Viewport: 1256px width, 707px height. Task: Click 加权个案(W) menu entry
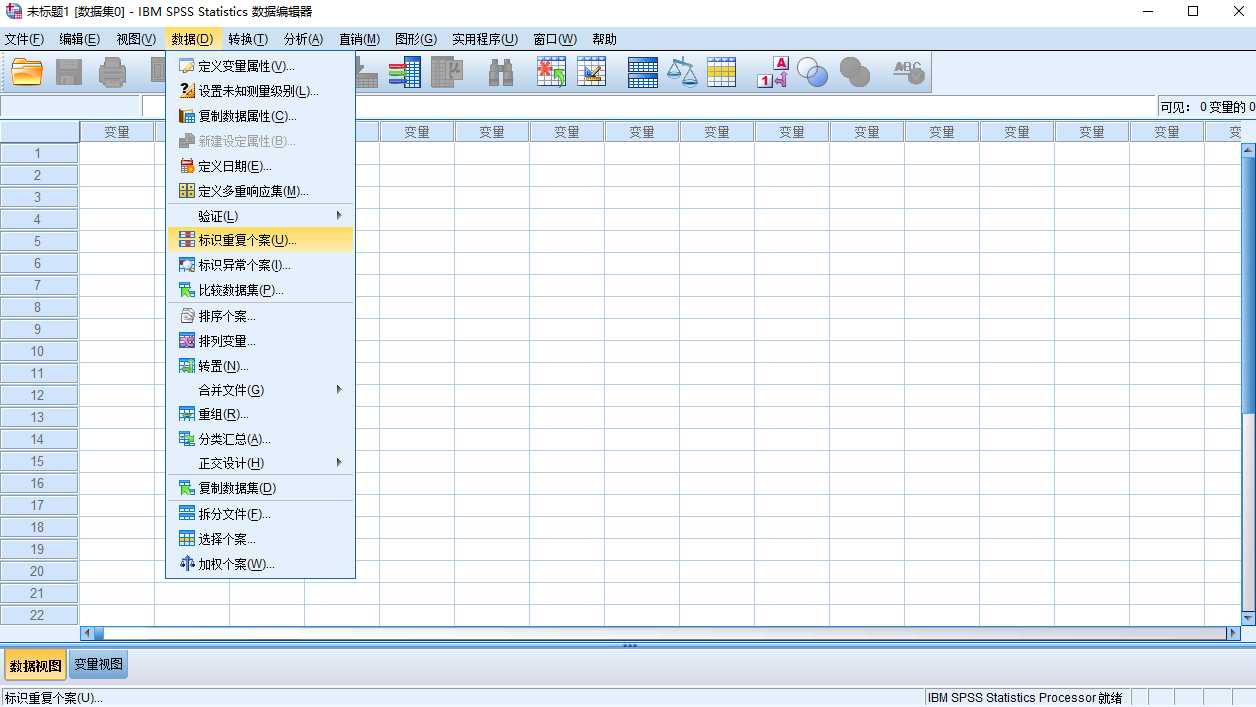(236, 564)
